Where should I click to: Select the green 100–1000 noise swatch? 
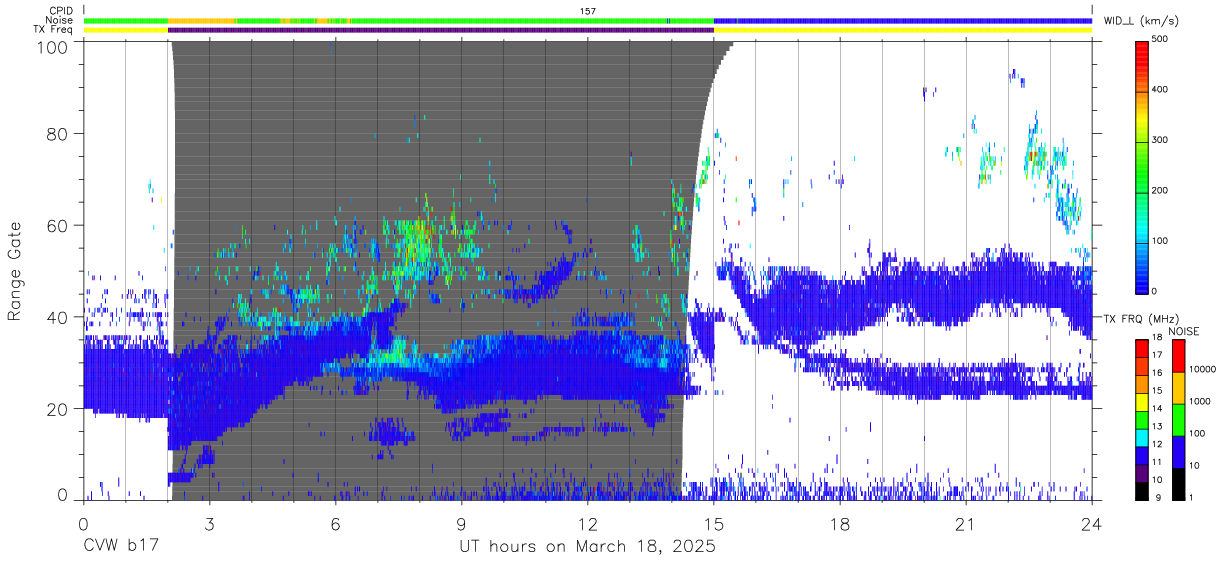click(1179, 419)
